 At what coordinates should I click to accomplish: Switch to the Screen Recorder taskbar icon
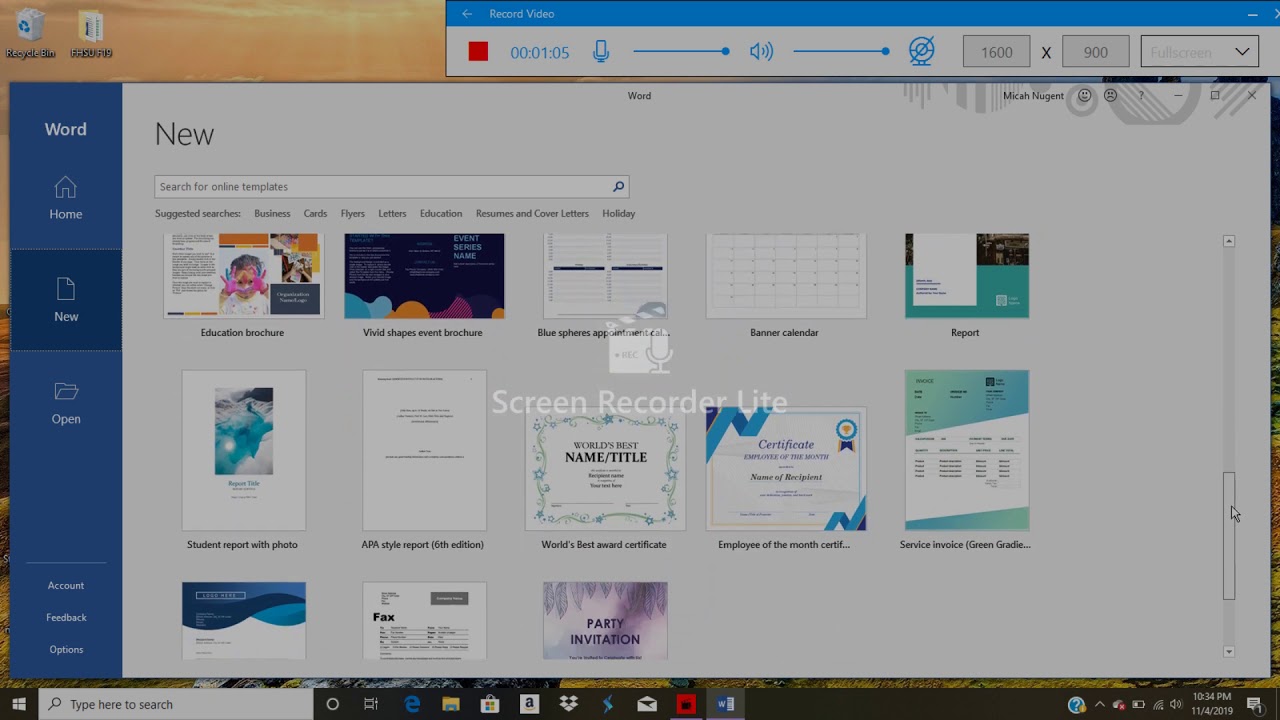[686, 705]
